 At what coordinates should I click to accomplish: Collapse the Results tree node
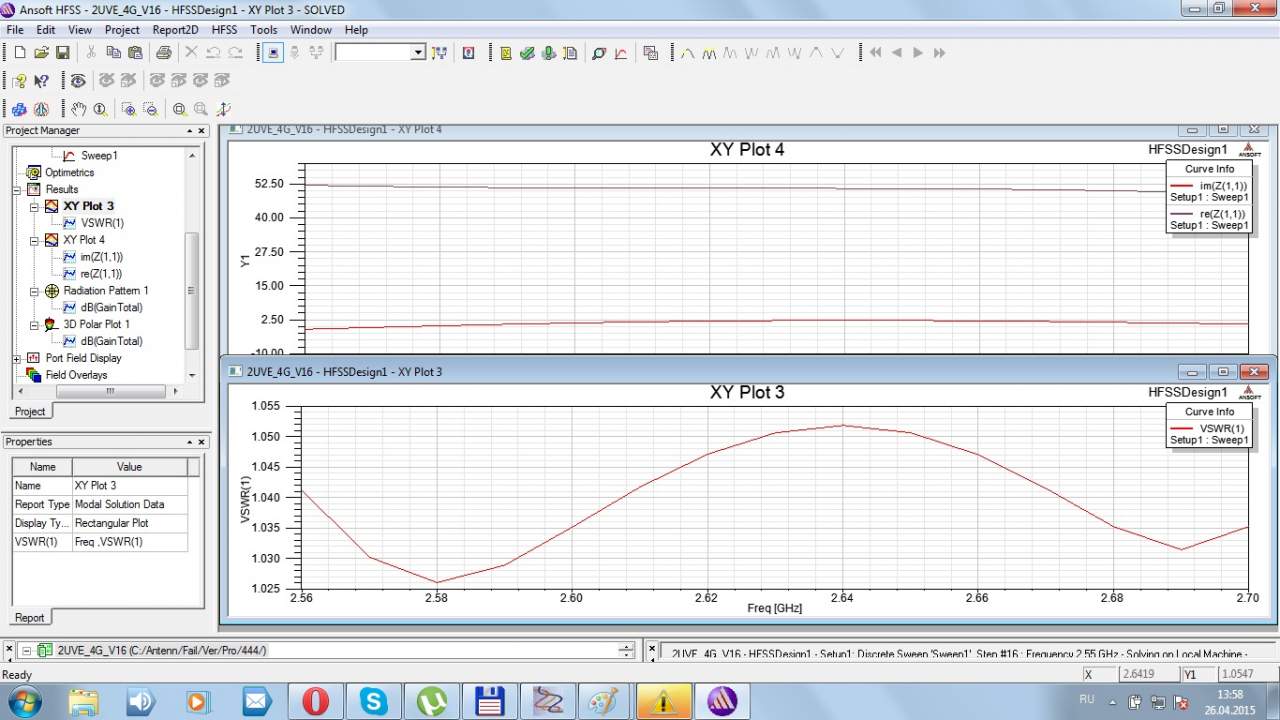tap(17, 190)
